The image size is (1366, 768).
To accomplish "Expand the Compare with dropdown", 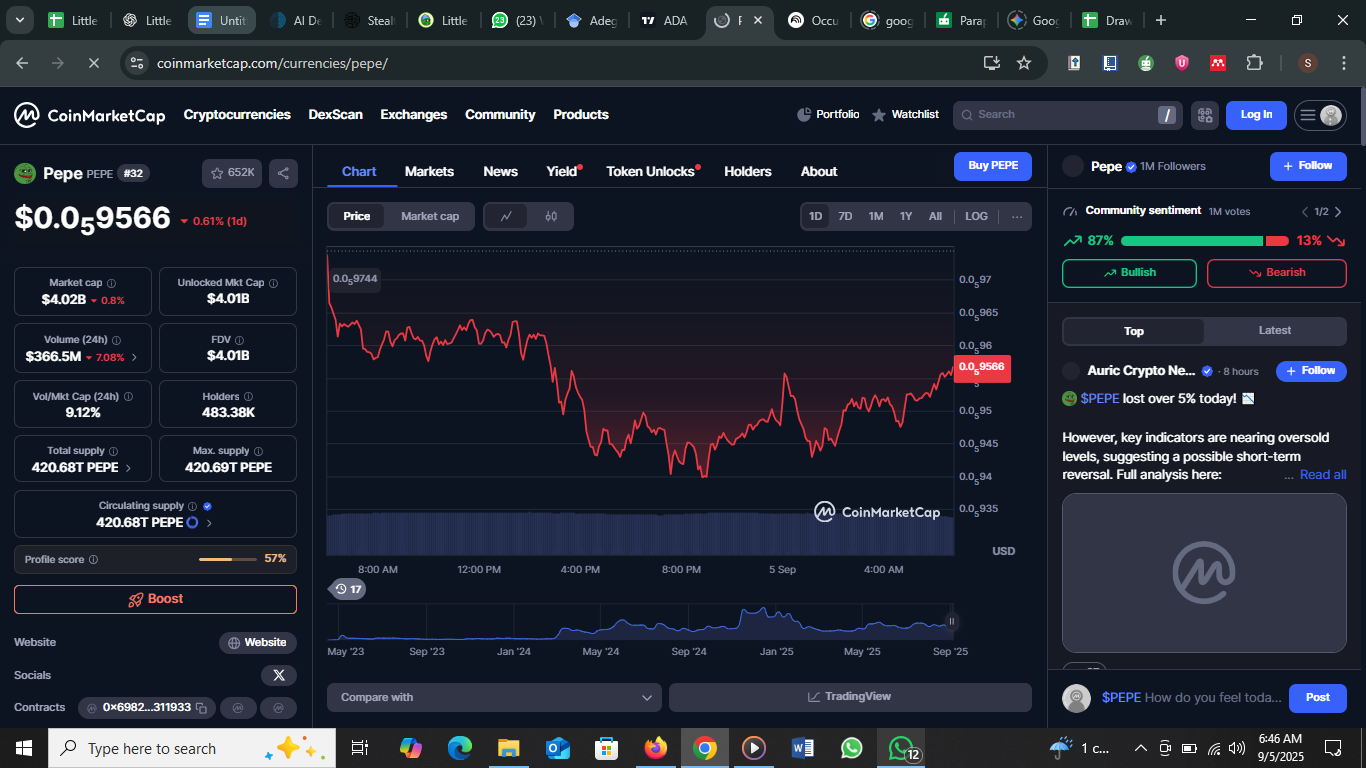I will coord(494,697).
